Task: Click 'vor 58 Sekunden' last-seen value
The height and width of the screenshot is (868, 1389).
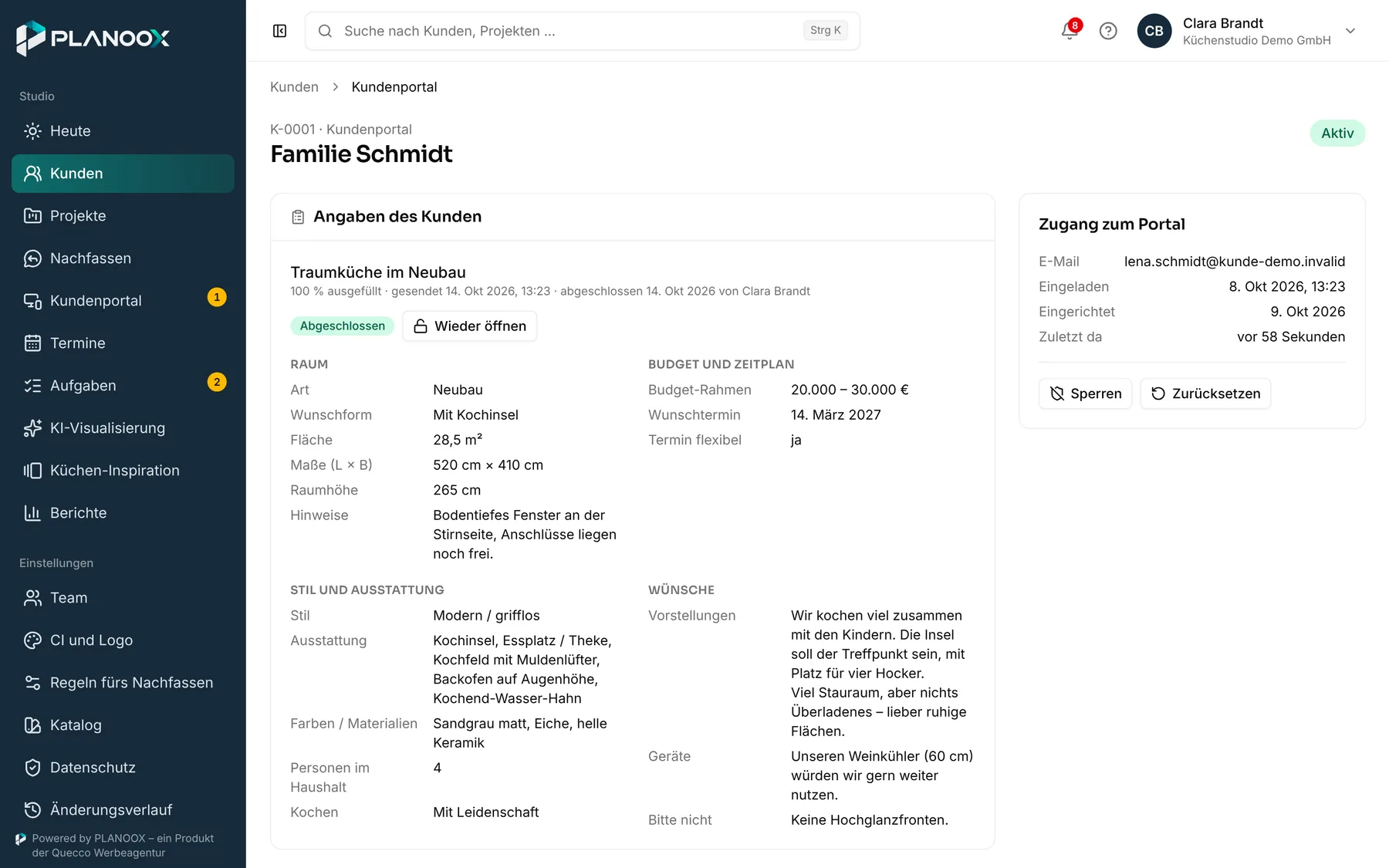Action: 1291,337
